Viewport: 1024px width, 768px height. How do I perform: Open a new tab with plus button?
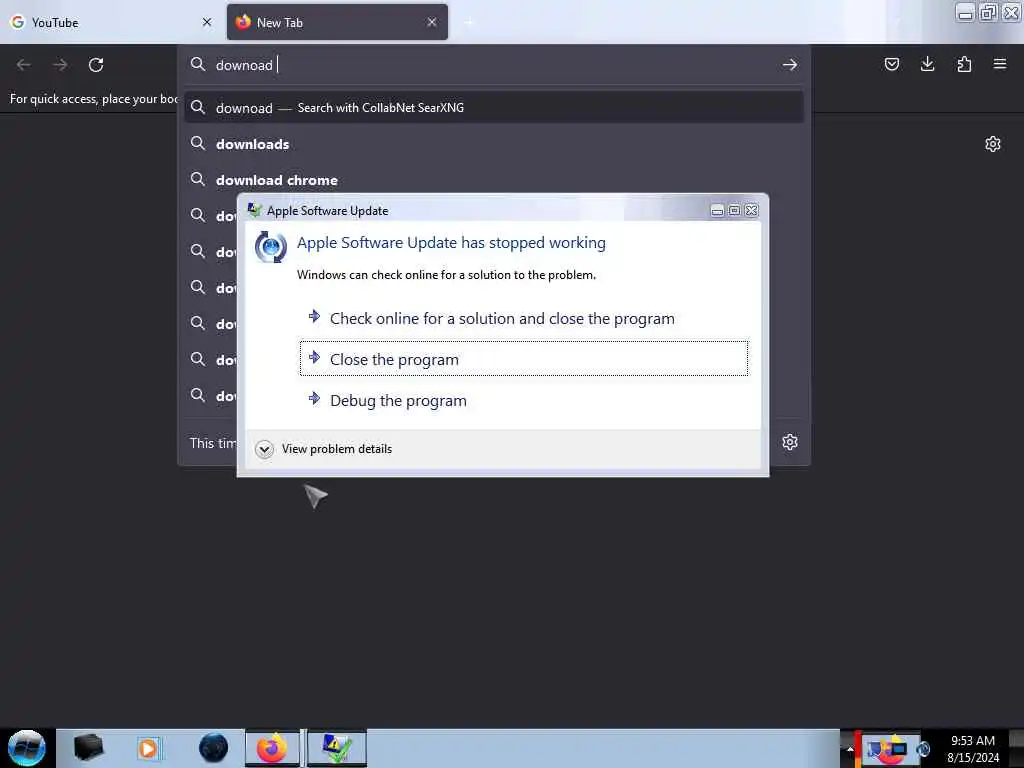coord(468,22)
